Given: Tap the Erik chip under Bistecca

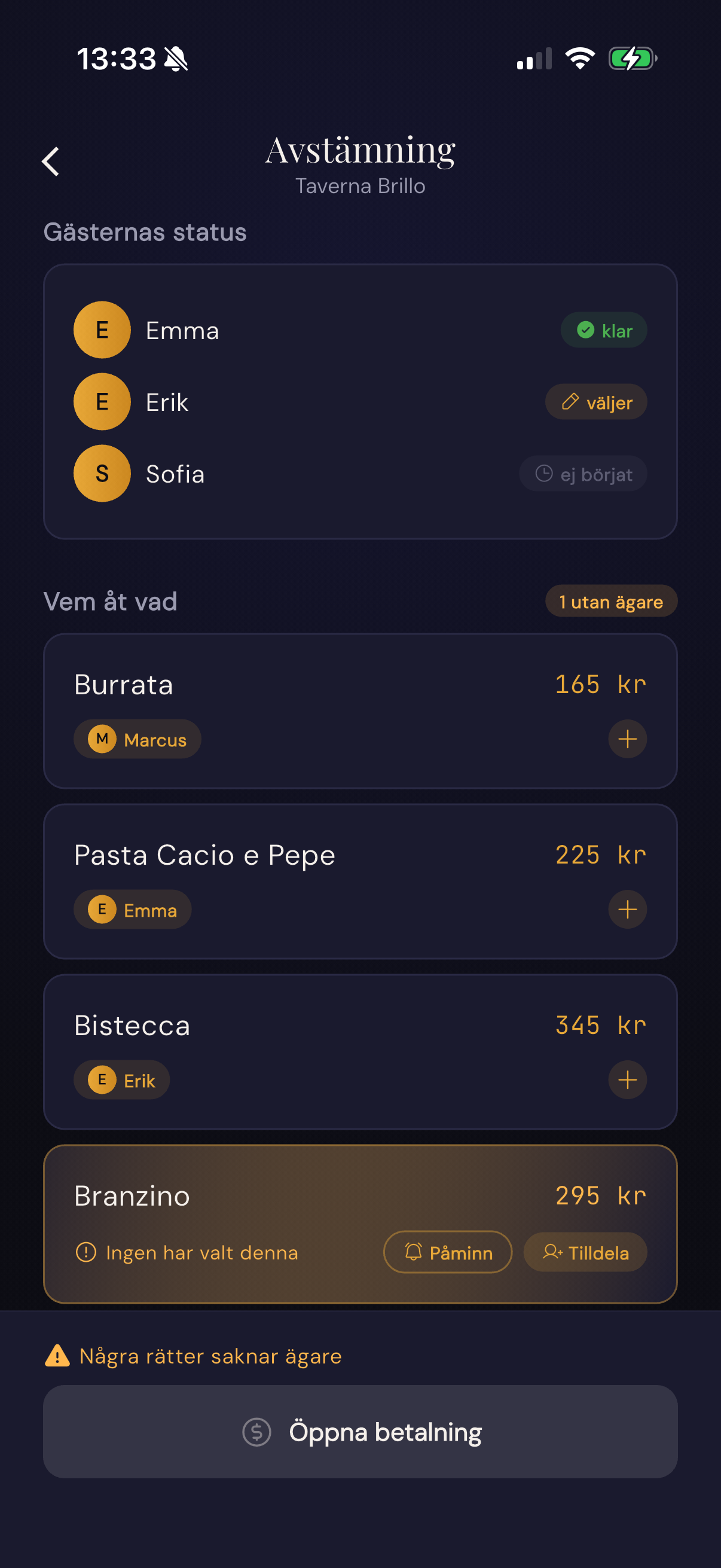Looking at the screenshot, I should (122, 1081).
